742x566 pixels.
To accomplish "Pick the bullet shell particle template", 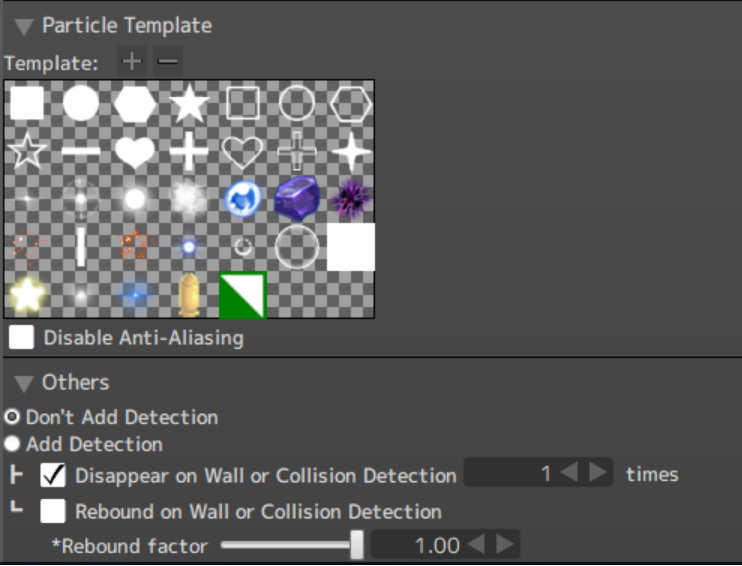I will (189, 295).
